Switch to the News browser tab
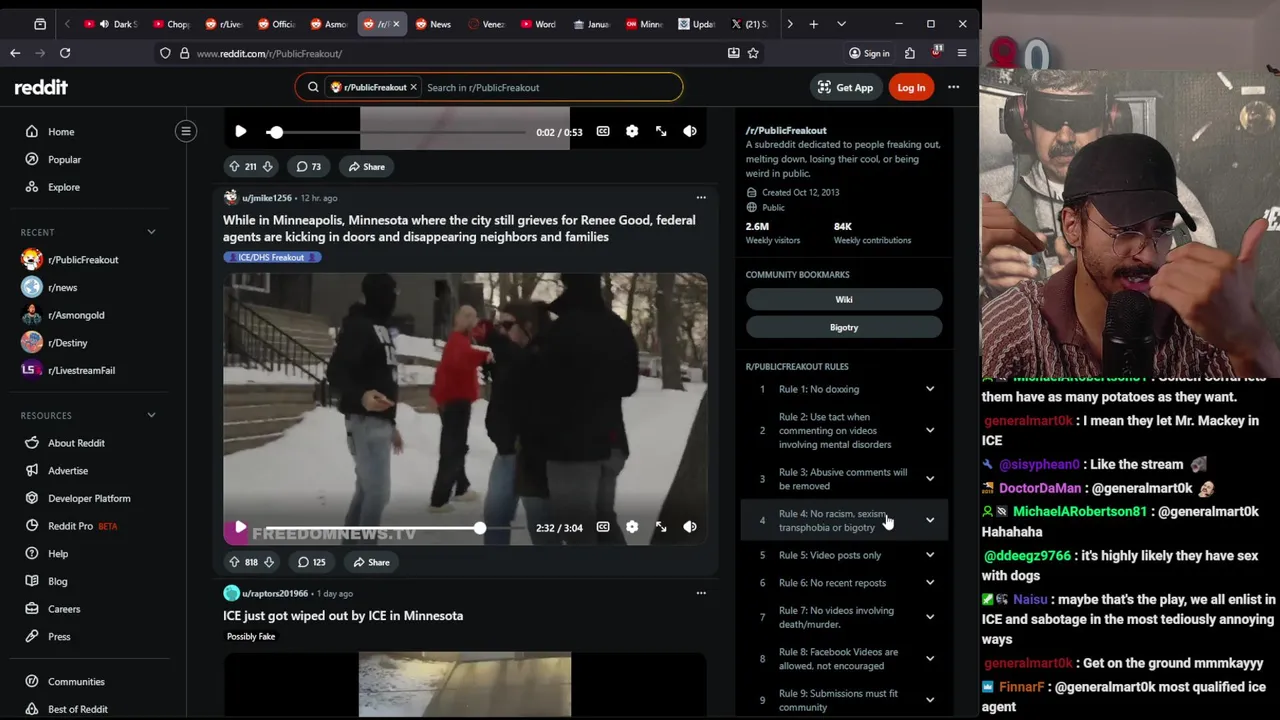The width and height of the screenshot is (1280, 720). [x=433, y=24]
